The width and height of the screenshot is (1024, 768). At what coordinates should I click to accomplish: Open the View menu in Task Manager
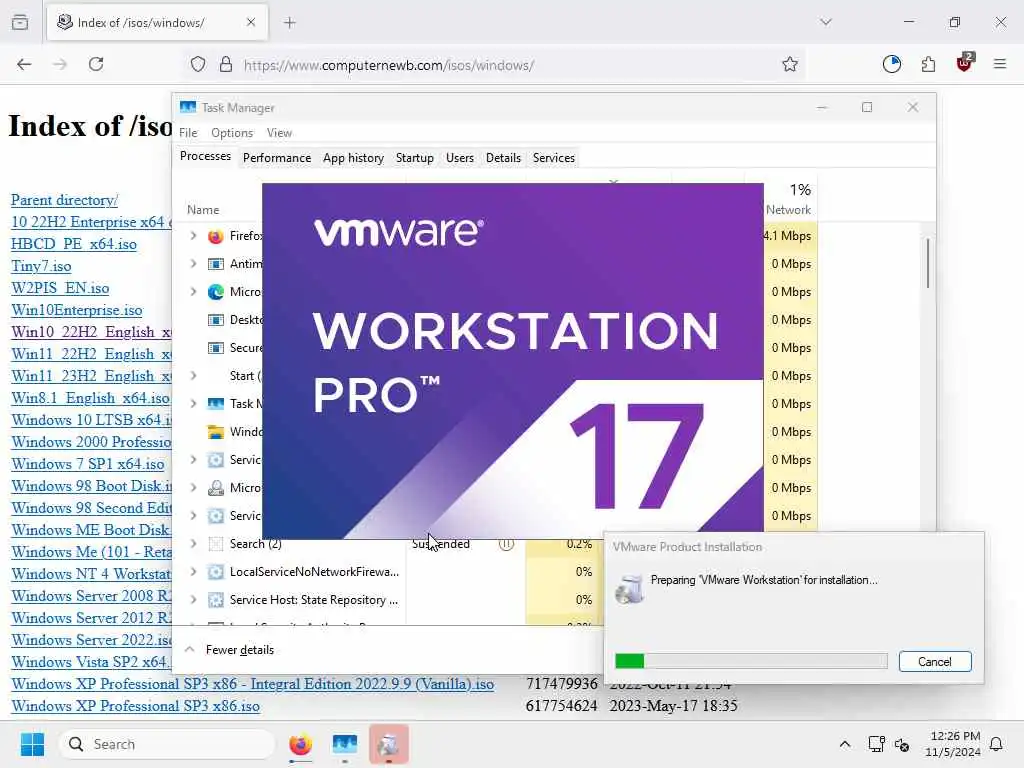pyautogui.click(x=280, y=133)
